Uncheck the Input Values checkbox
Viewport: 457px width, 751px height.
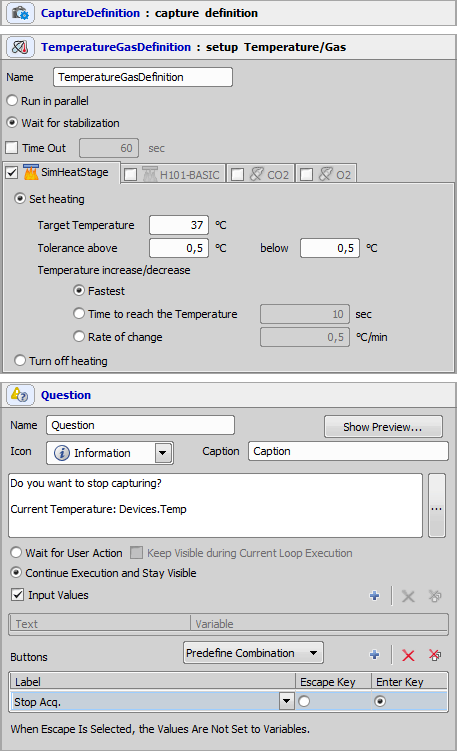click(17, 595)
